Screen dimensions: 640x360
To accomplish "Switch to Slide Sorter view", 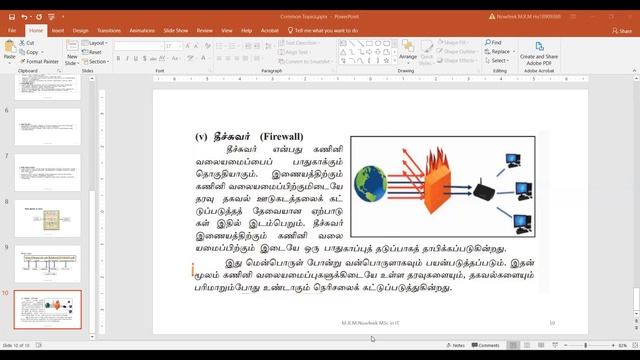I will tap(527, 345).
